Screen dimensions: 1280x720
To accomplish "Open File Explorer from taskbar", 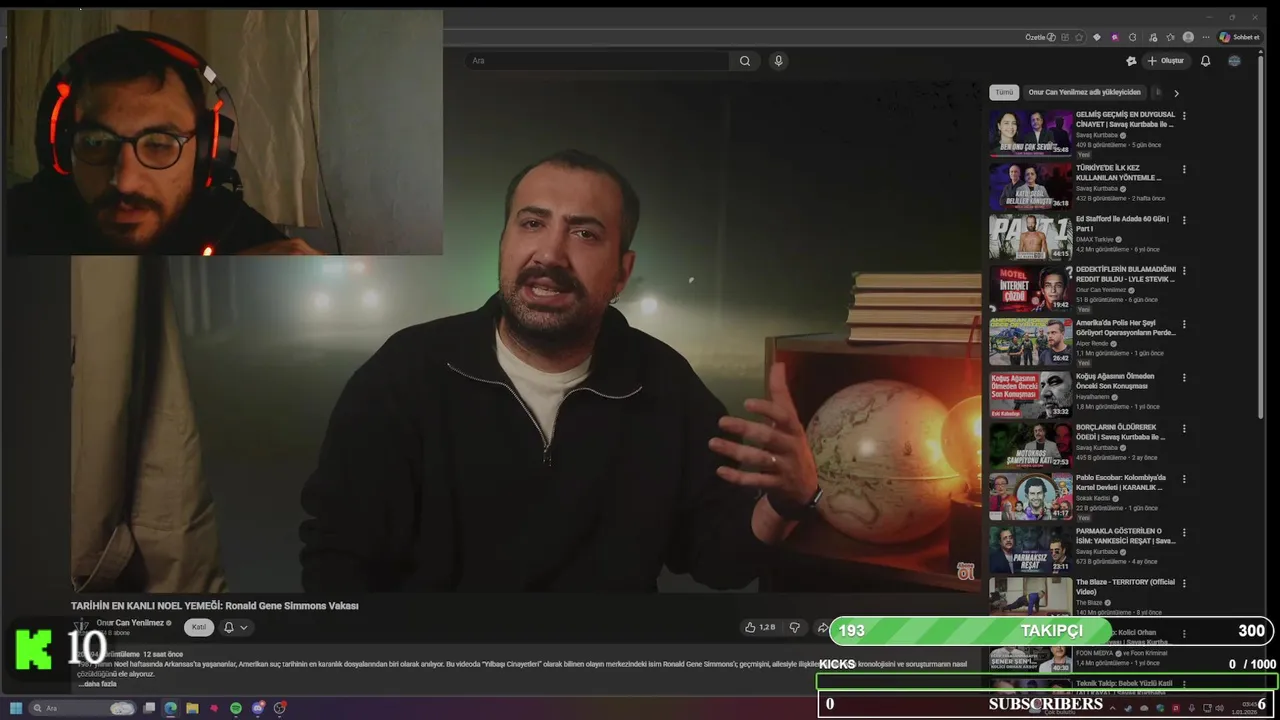I will point(192,708).
